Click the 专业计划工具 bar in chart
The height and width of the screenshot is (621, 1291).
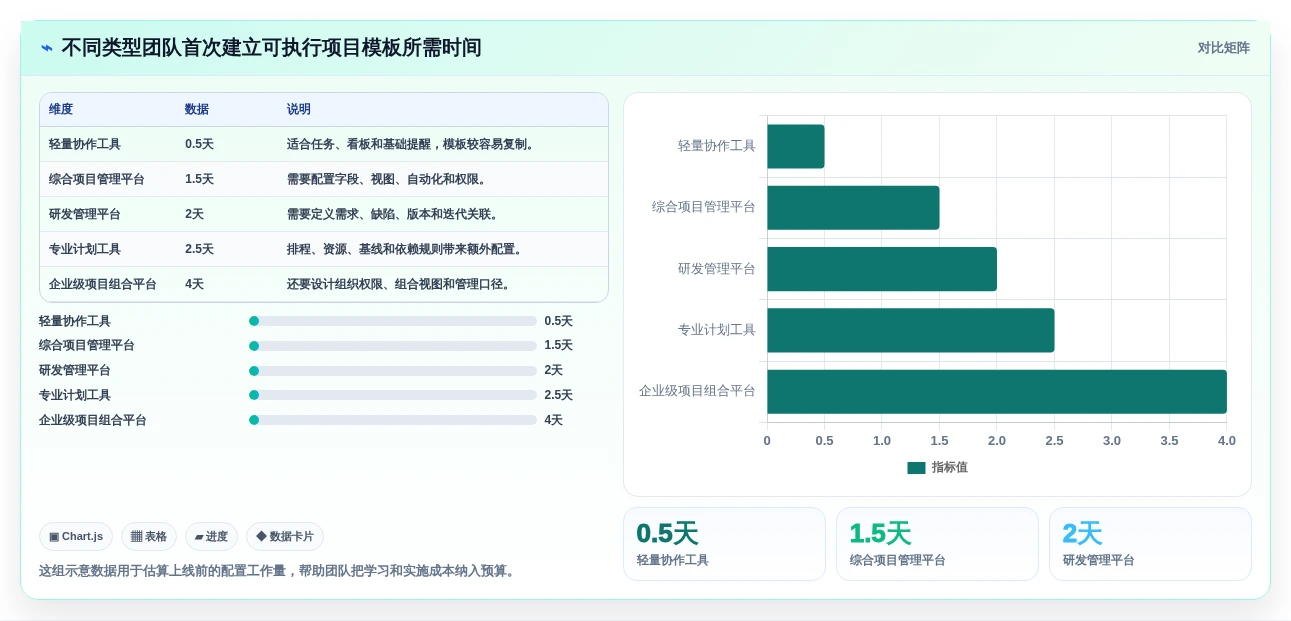point(911,330)
